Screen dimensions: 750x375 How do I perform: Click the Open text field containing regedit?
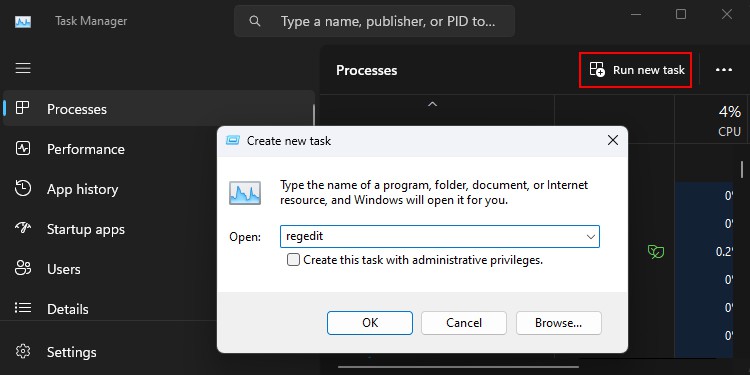click(x=440, y=237)
